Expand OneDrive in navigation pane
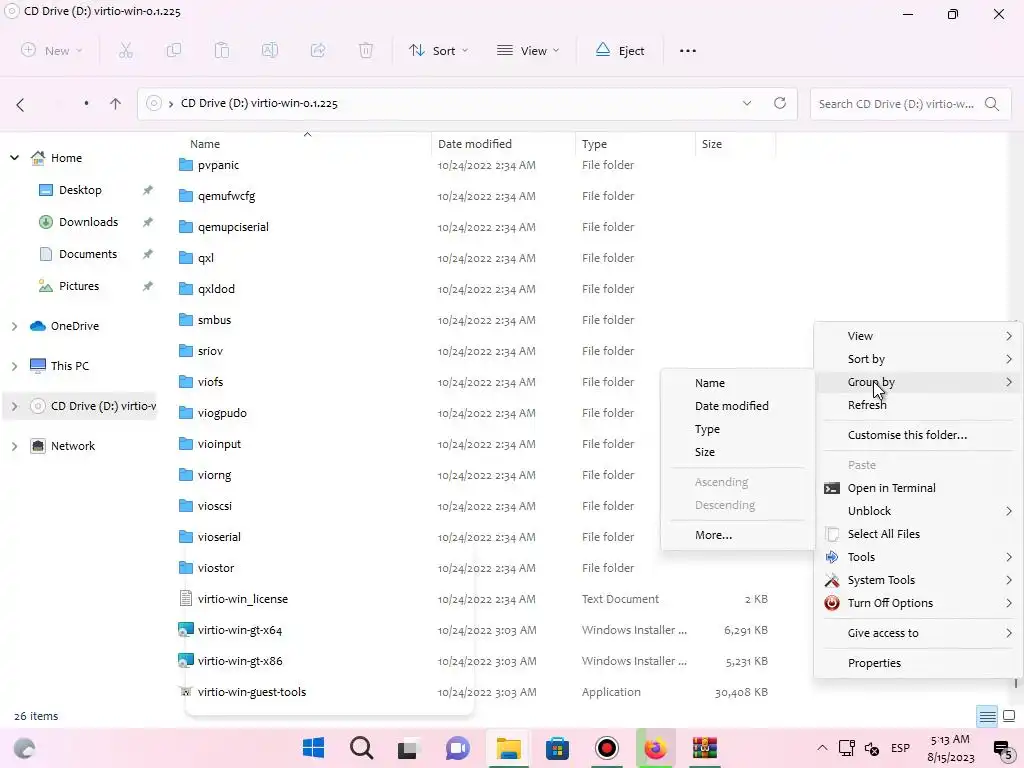Screen dimensions: 1024x768 pos(14,326)
